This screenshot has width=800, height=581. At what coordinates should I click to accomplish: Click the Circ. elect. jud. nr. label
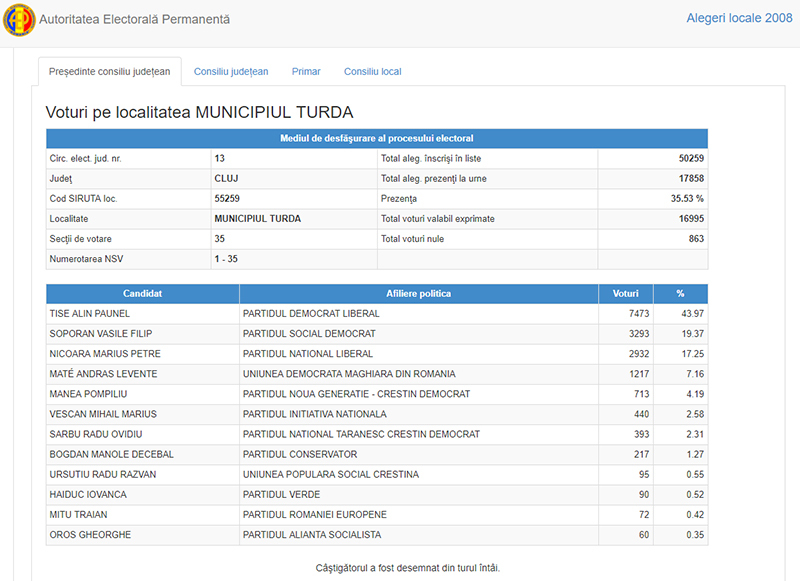pos(85,159)
